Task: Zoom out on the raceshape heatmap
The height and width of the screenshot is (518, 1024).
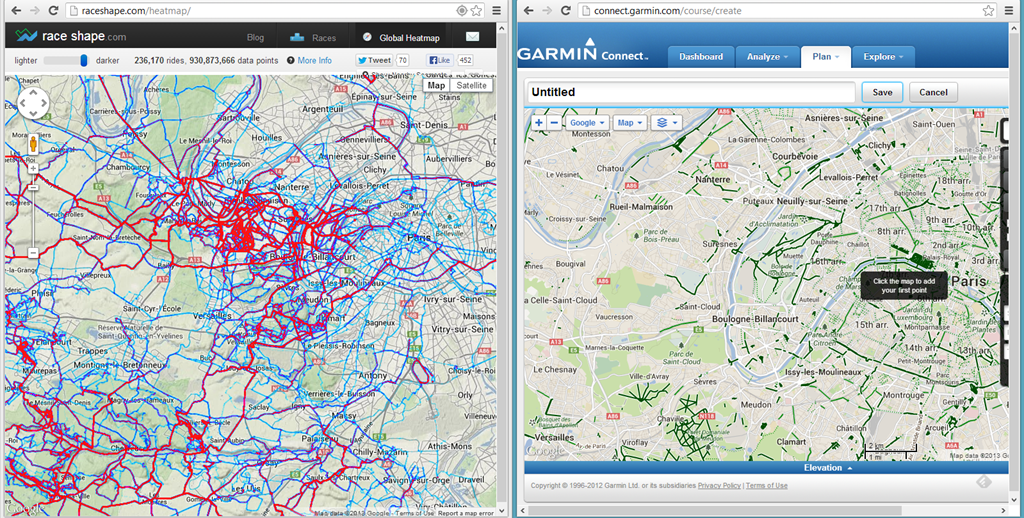Action: 33,253
